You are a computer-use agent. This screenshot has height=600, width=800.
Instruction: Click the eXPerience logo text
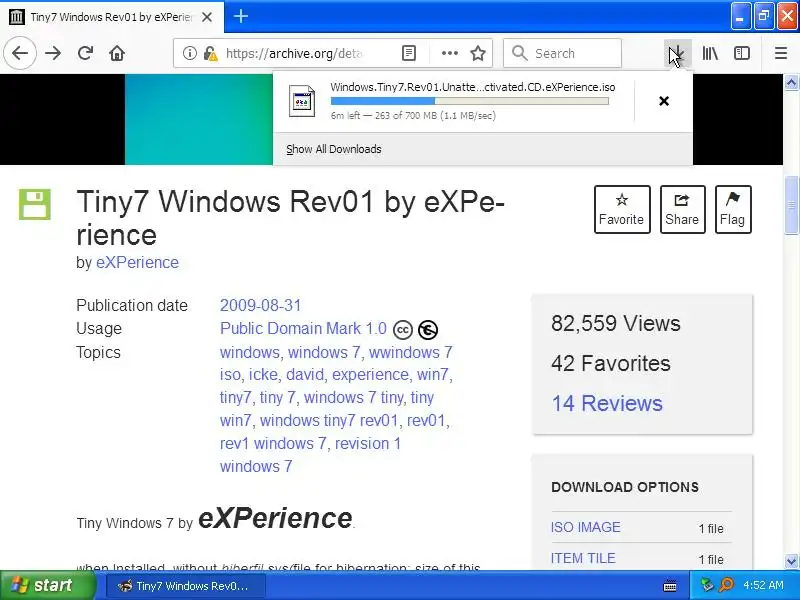(x=275, y=518)
